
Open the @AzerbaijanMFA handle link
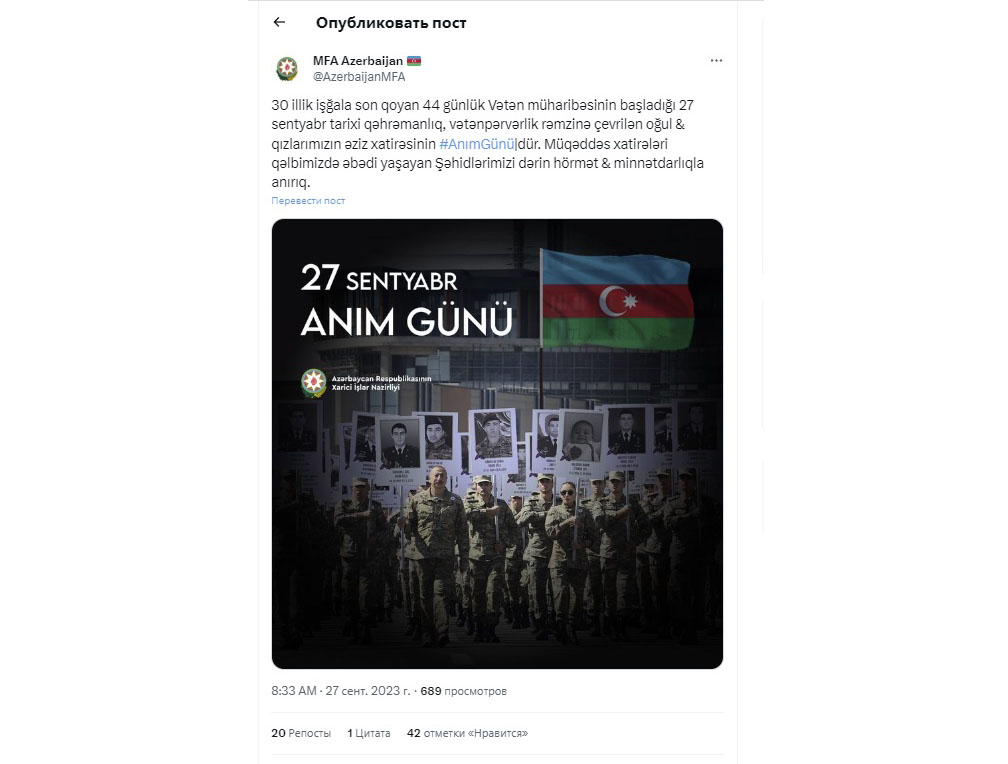click(359, 77)
